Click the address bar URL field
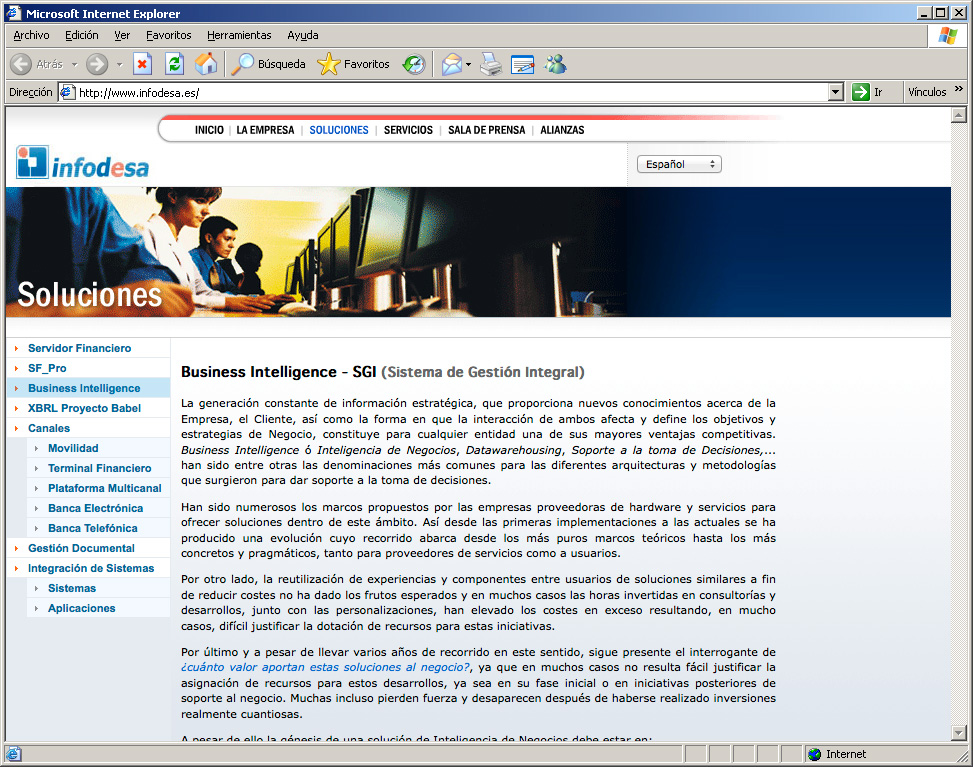973x767 pixels. (x=450, y=92)
